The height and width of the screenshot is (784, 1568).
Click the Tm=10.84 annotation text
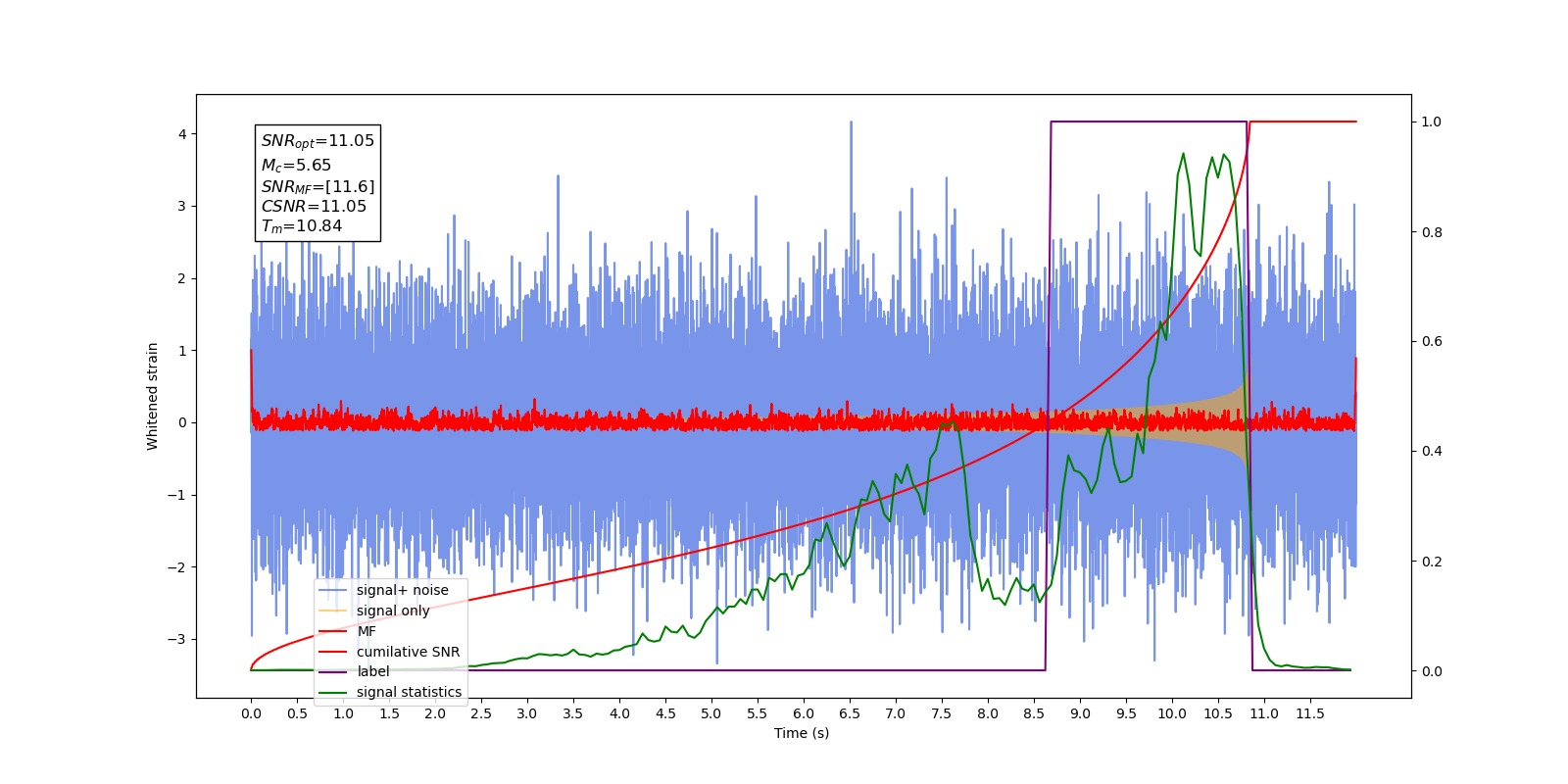302,226
